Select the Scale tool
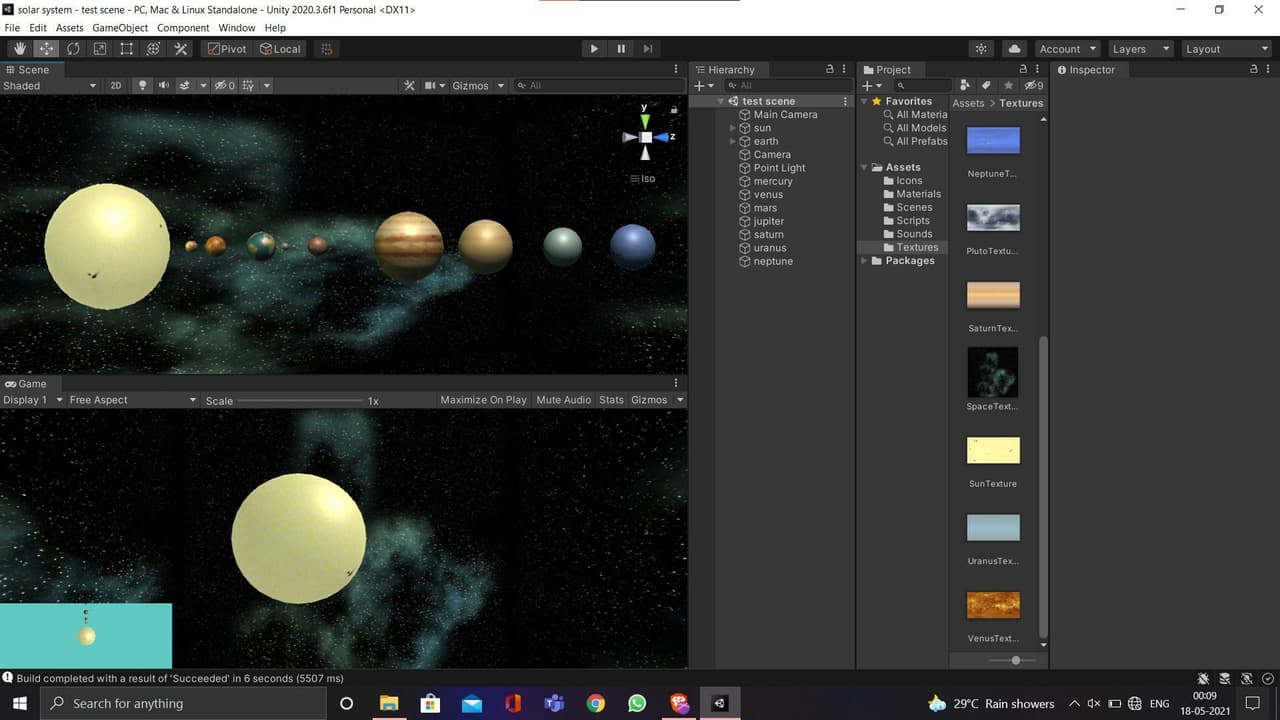The height and width of the screenshot is (720, 1280). pos(100,48)
